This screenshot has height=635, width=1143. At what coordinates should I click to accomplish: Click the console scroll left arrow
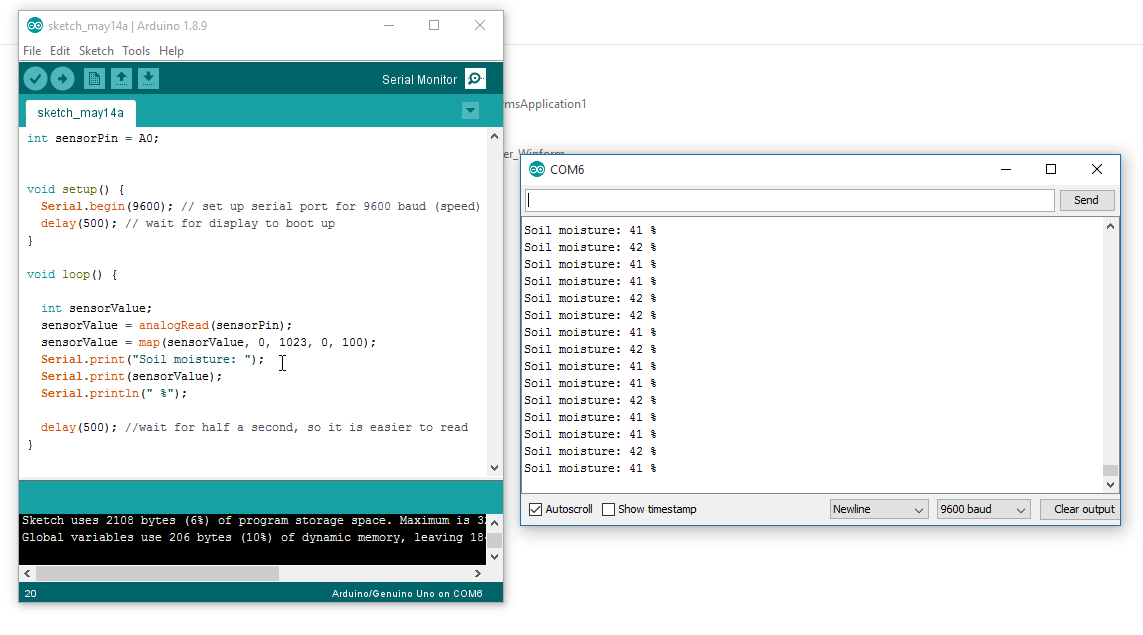pyautogui.click(x=27, y=574)
